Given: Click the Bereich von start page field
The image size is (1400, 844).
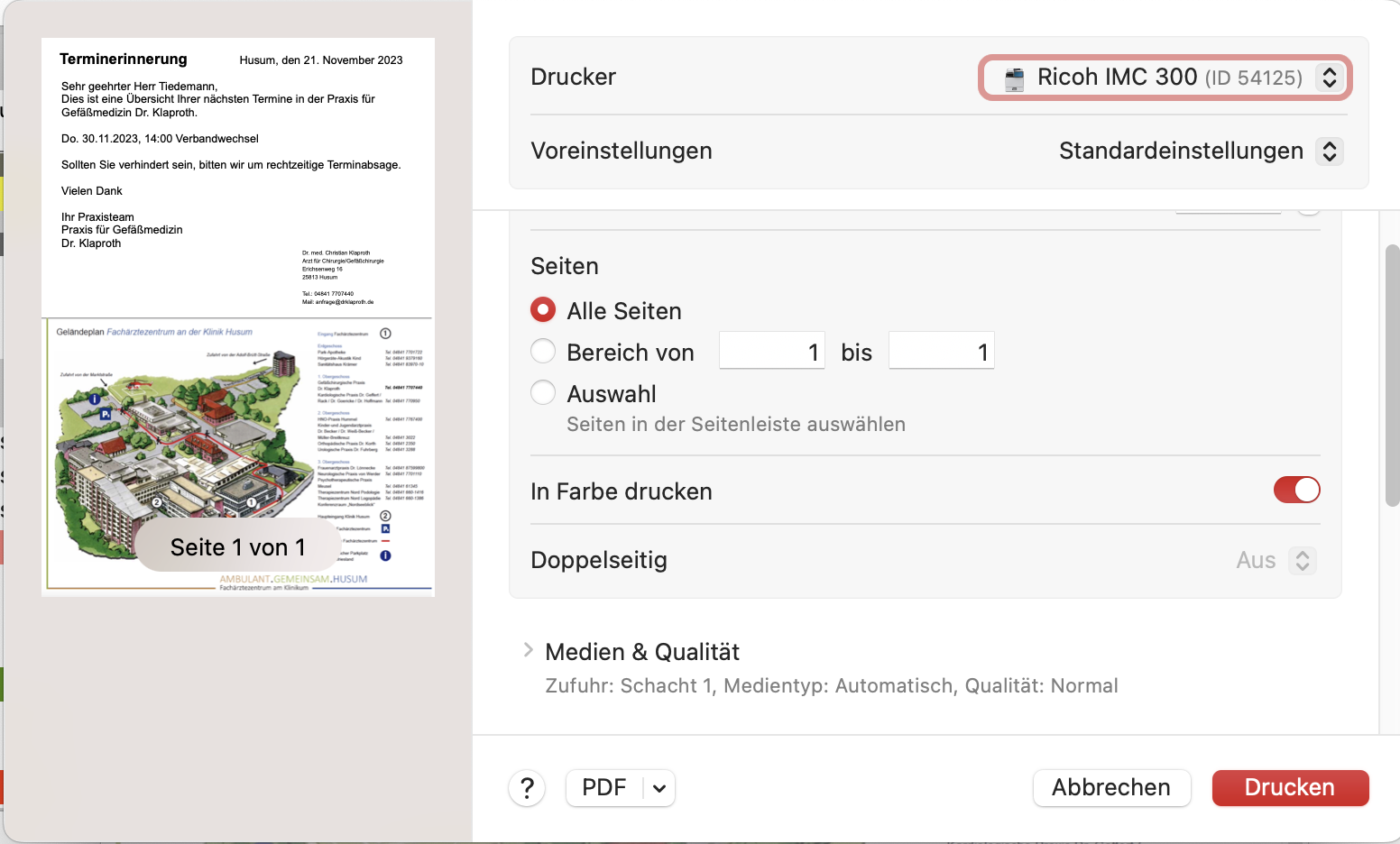Looking at the screenshot, I should point(772,351).
